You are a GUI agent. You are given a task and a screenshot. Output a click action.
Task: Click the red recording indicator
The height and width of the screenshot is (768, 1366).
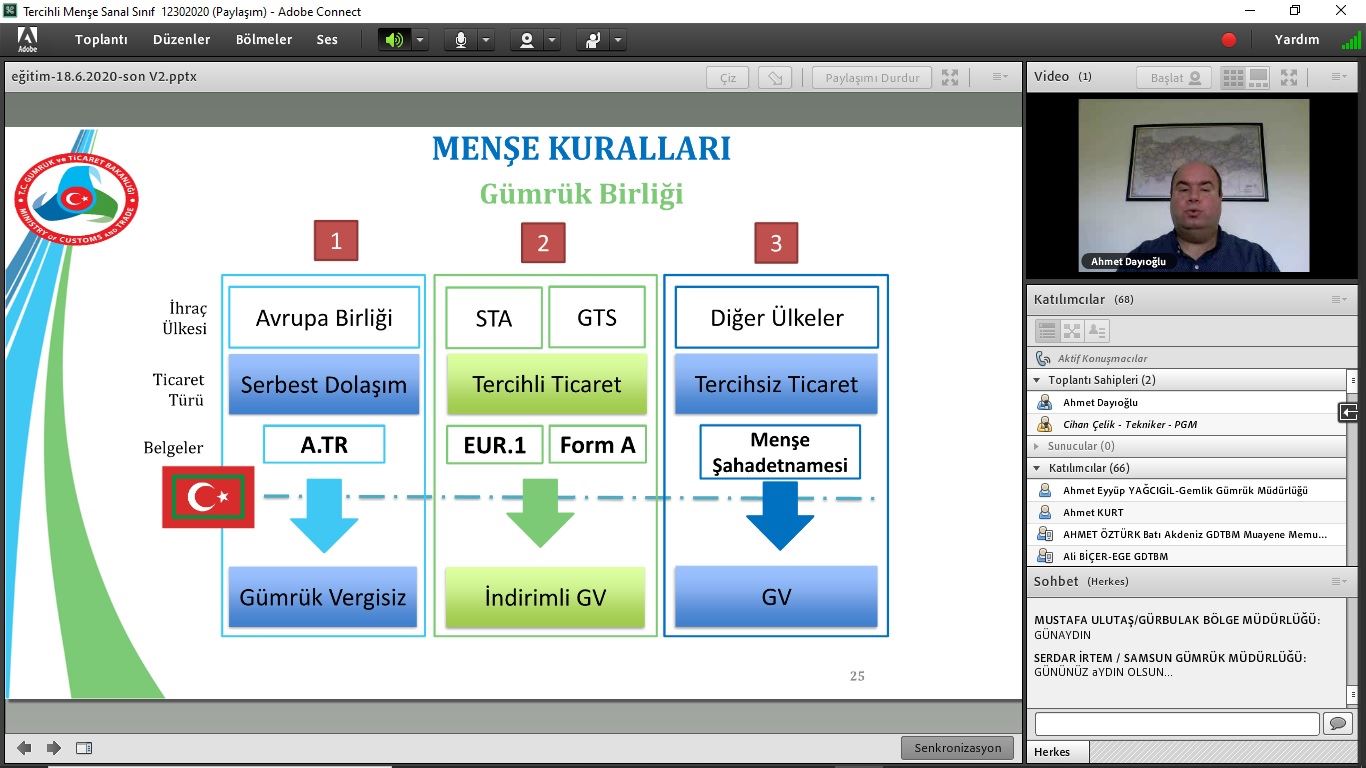pos(1229,40)
